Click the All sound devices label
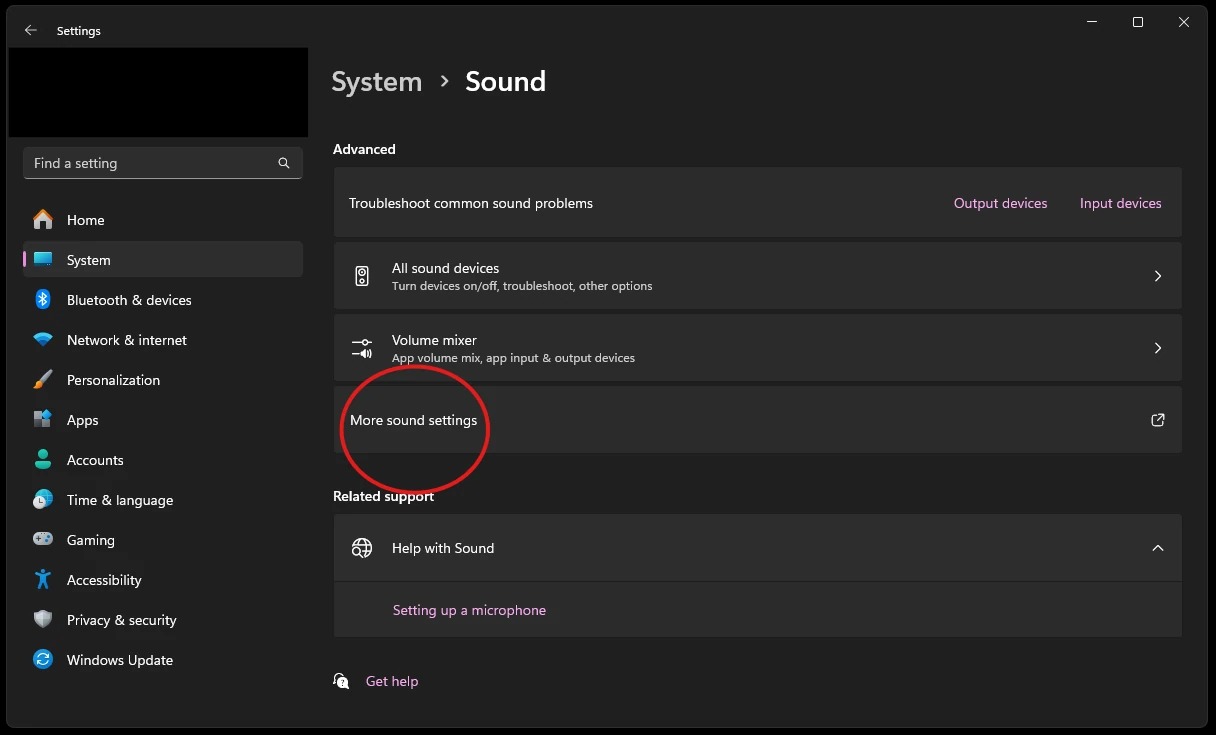 (445, 268)
